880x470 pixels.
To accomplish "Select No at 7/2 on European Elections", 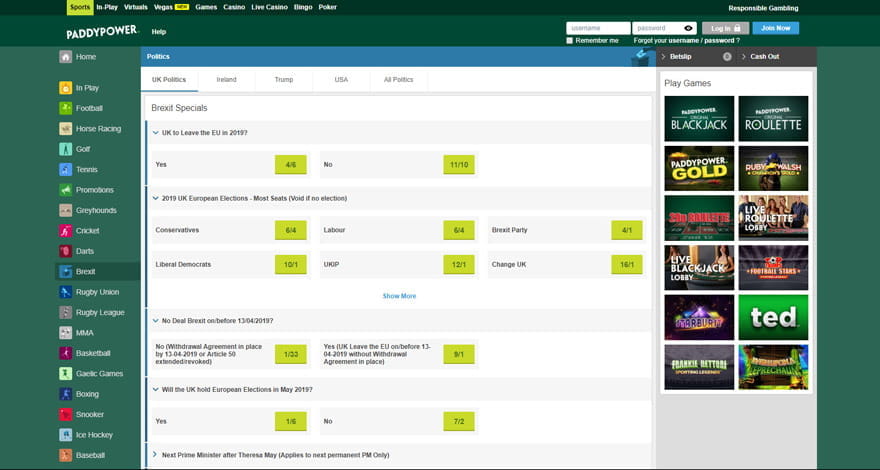I will point(459,421).
